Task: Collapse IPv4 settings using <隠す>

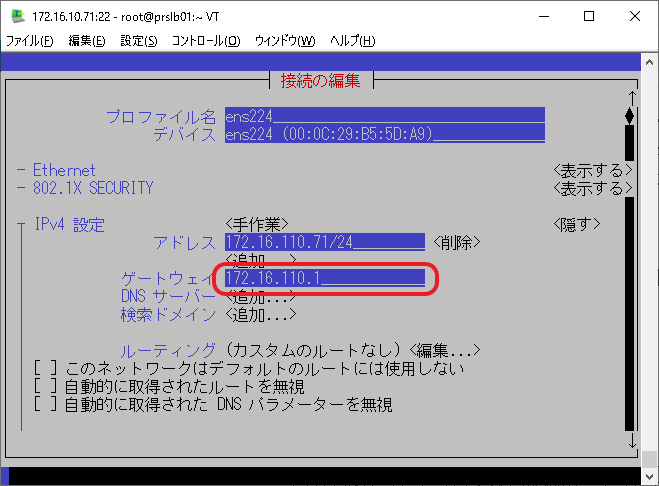Action: coord(577,224)
